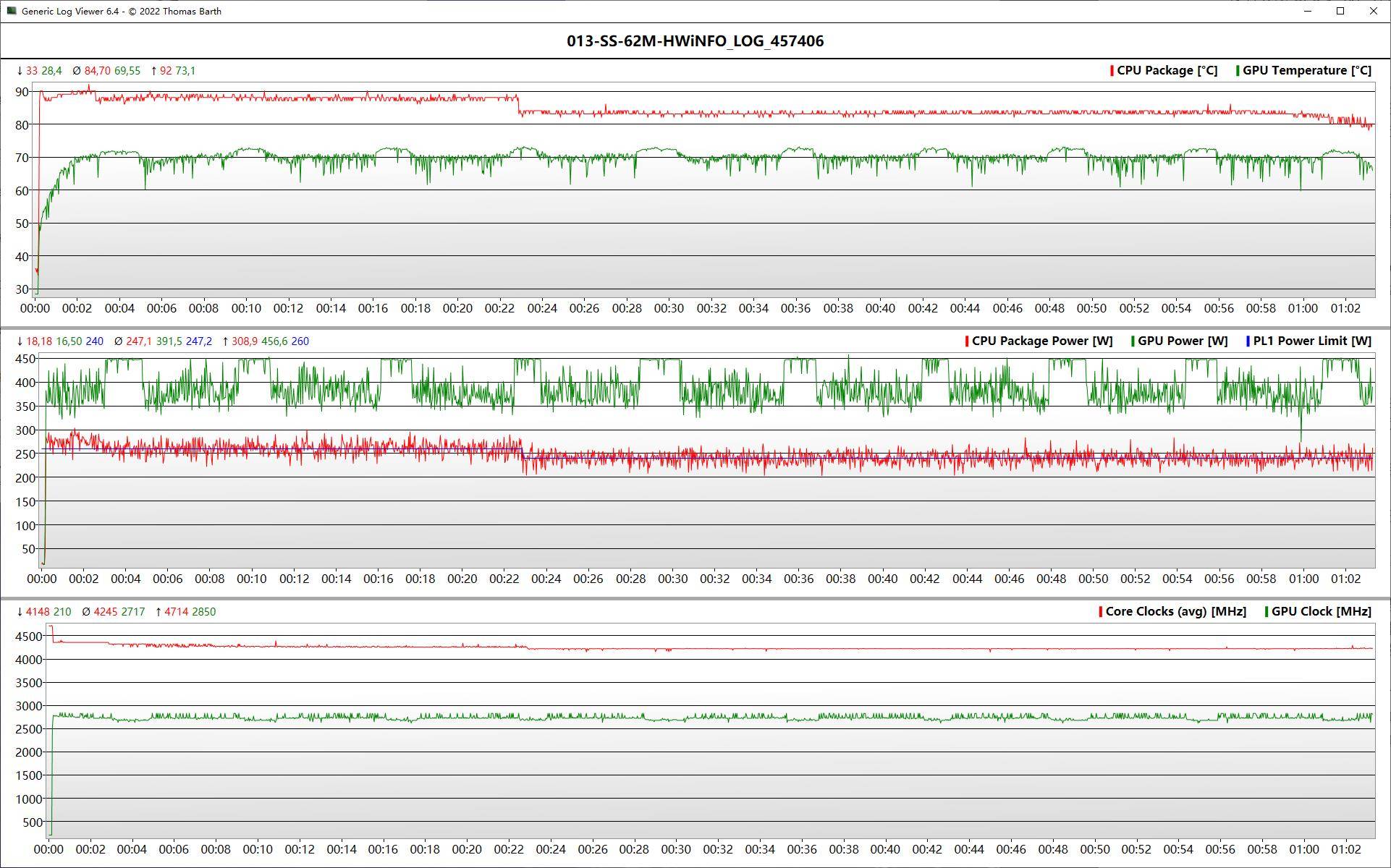Click the minimum down-arrow icon in temperature stats
The height and width of the screenshot is (868, 1391).
click(20, 71)
